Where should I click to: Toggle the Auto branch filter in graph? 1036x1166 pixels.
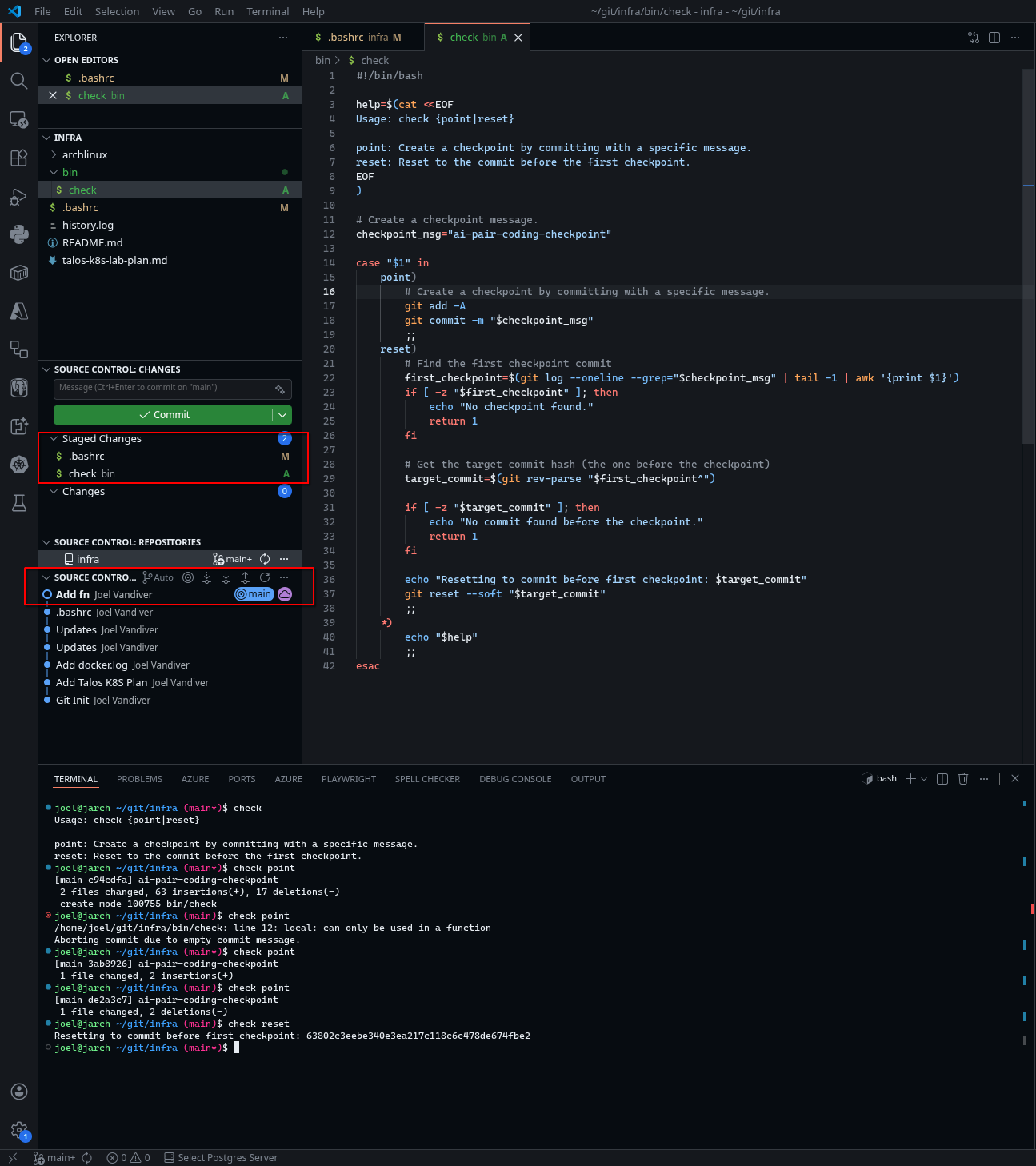[x=158, y=577]
